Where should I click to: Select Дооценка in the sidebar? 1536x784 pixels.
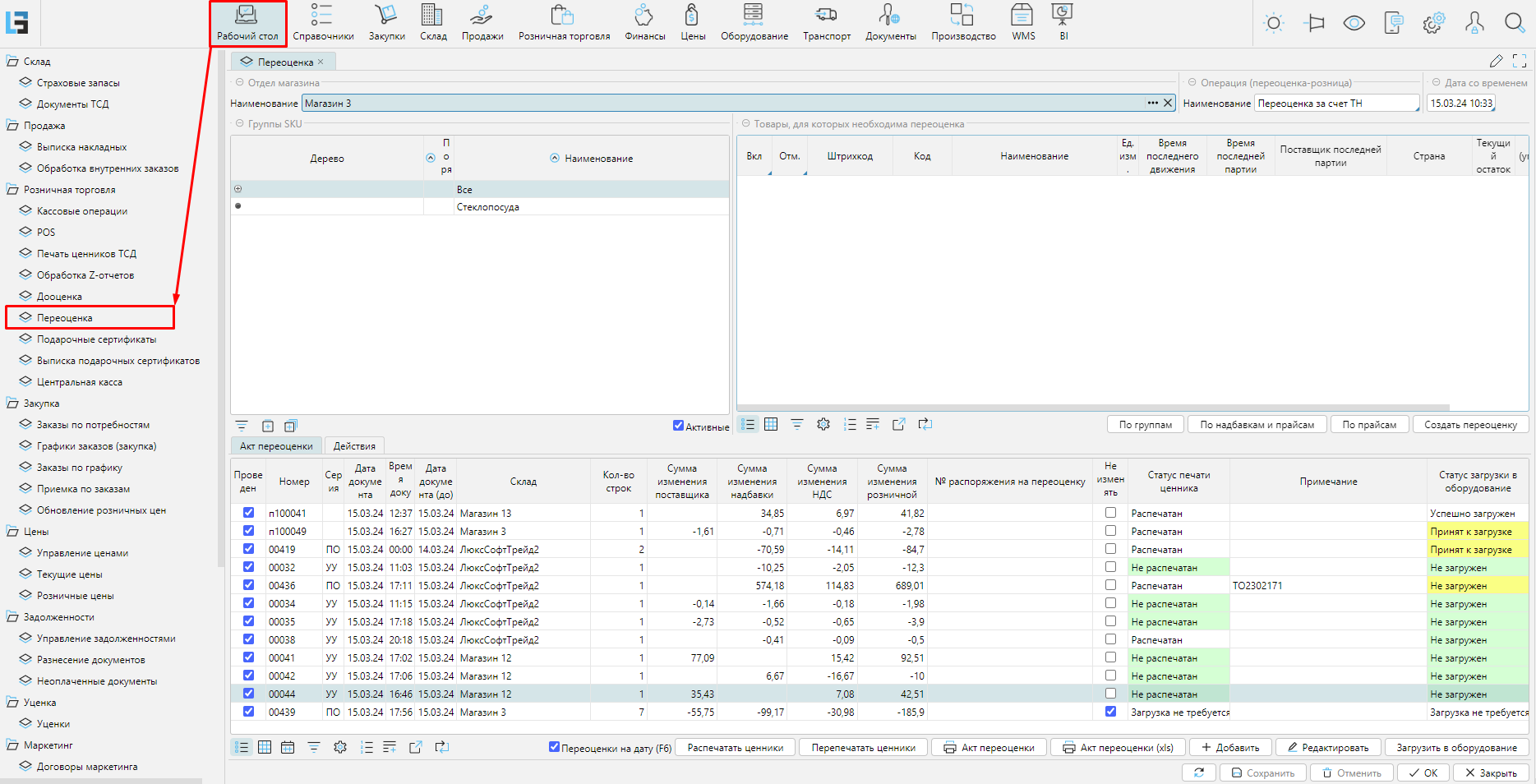(59, 297)
